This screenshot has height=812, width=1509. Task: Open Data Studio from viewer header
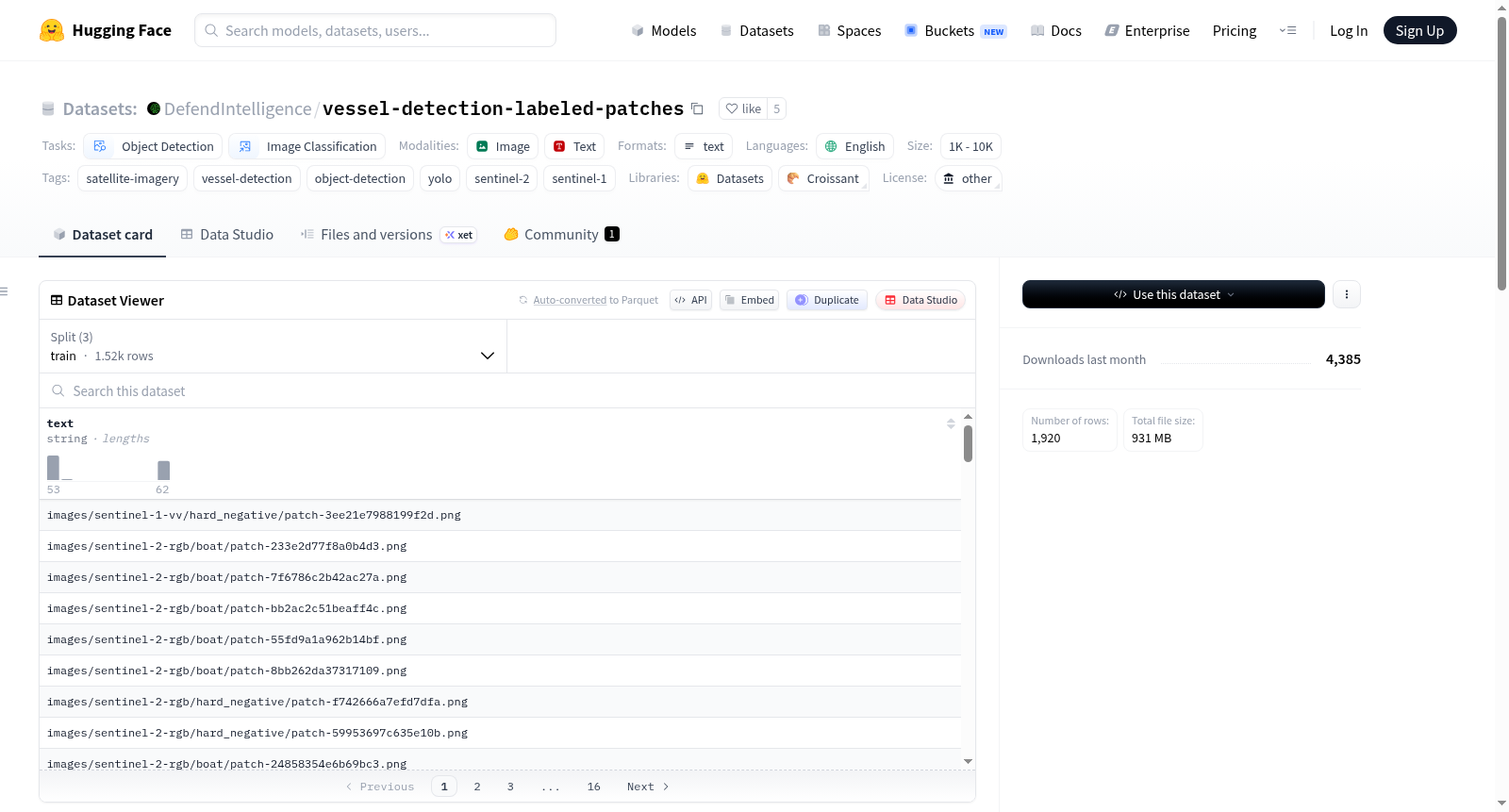920,300
